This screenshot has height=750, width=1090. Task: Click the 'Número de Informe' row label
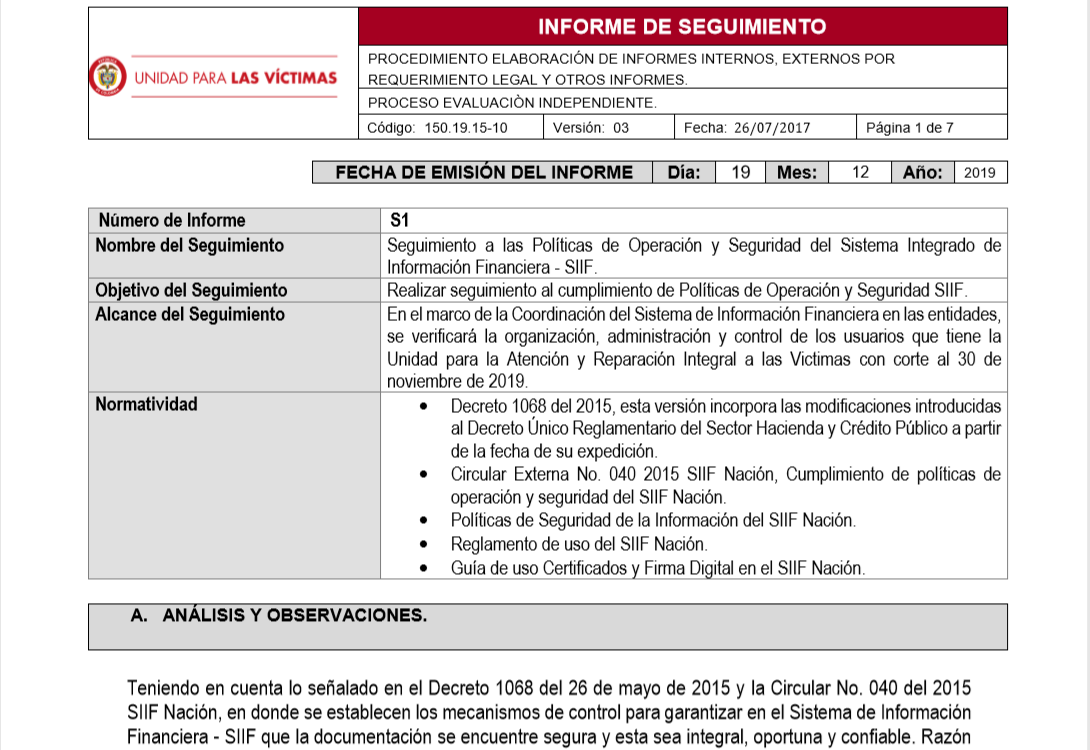tap(172, 220)
